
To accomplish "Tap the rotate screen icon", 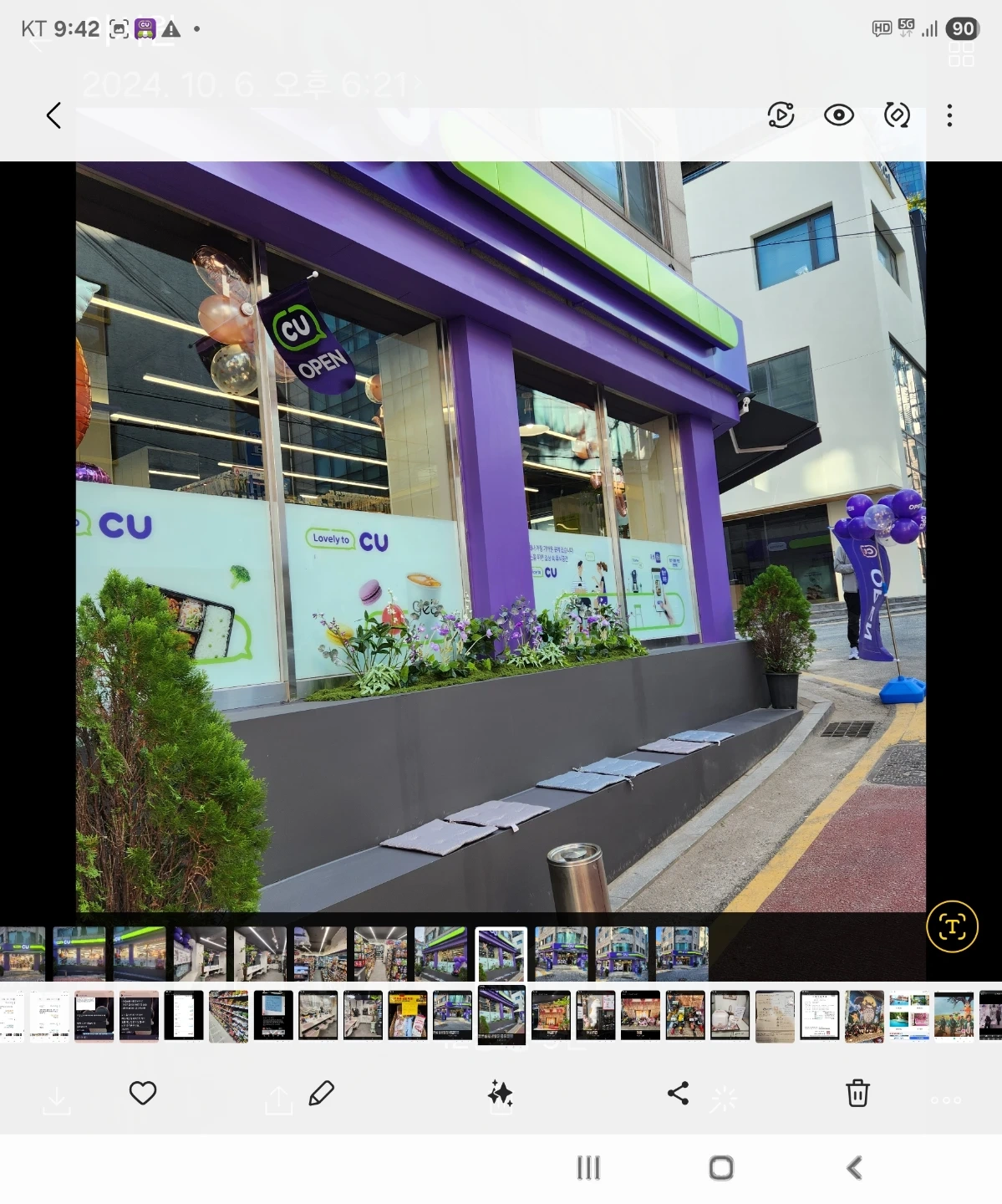I will click(897, 115).
